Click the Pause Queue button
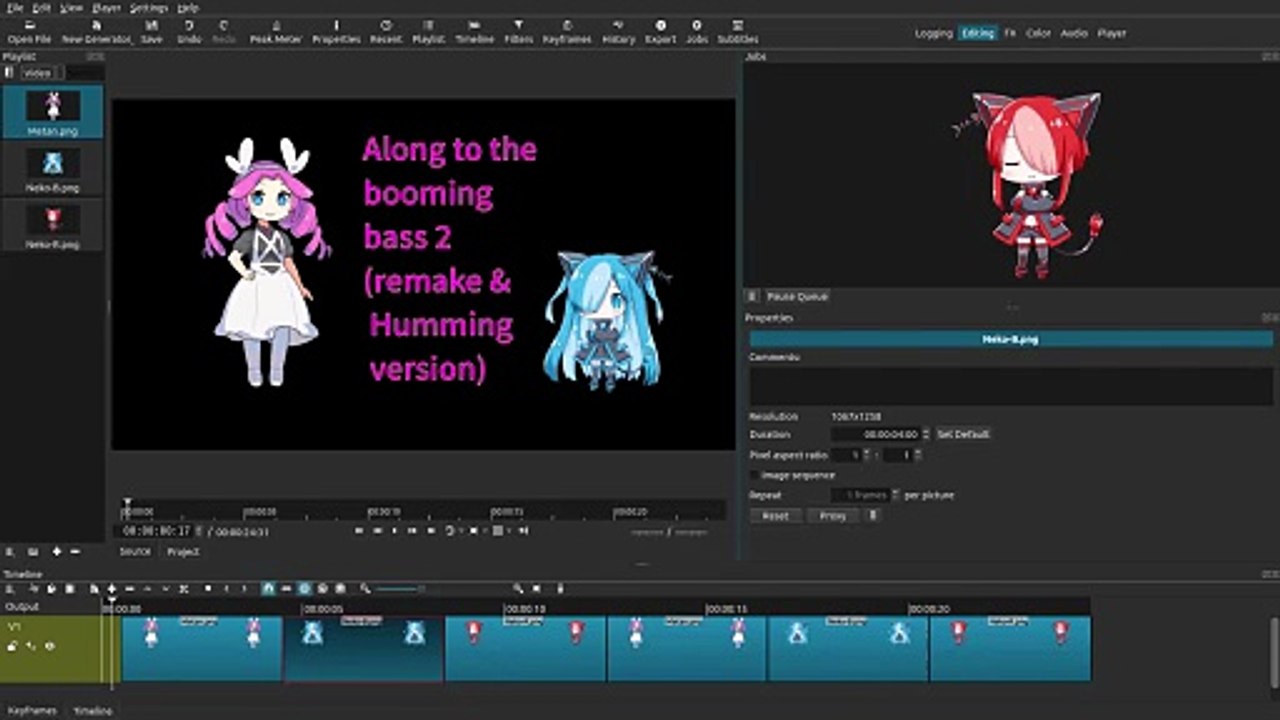 click(797, 296)
